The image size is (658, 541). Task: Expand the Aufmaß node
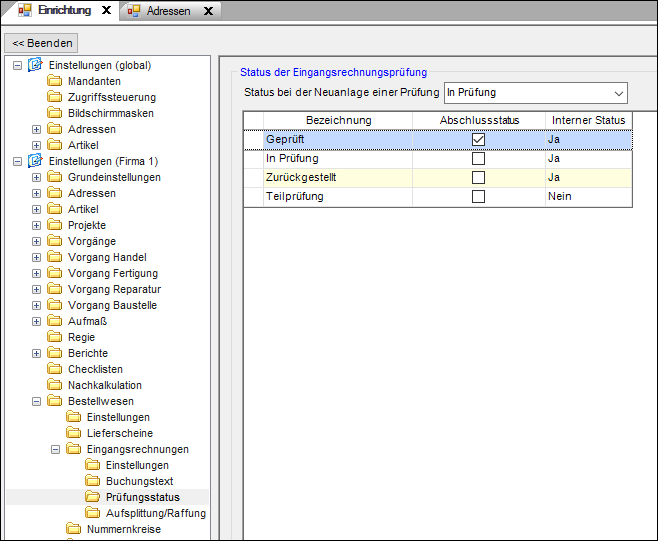(37, 321)
